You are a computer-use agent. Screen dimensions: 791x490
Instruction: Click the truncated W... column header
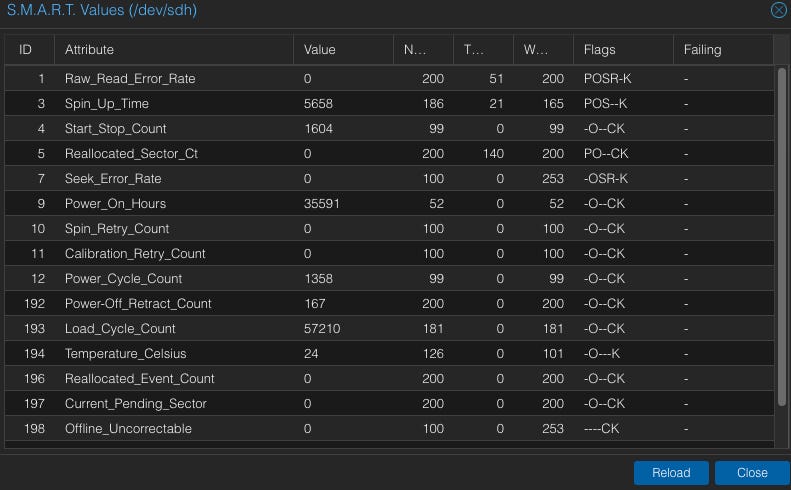pos(543,49)
